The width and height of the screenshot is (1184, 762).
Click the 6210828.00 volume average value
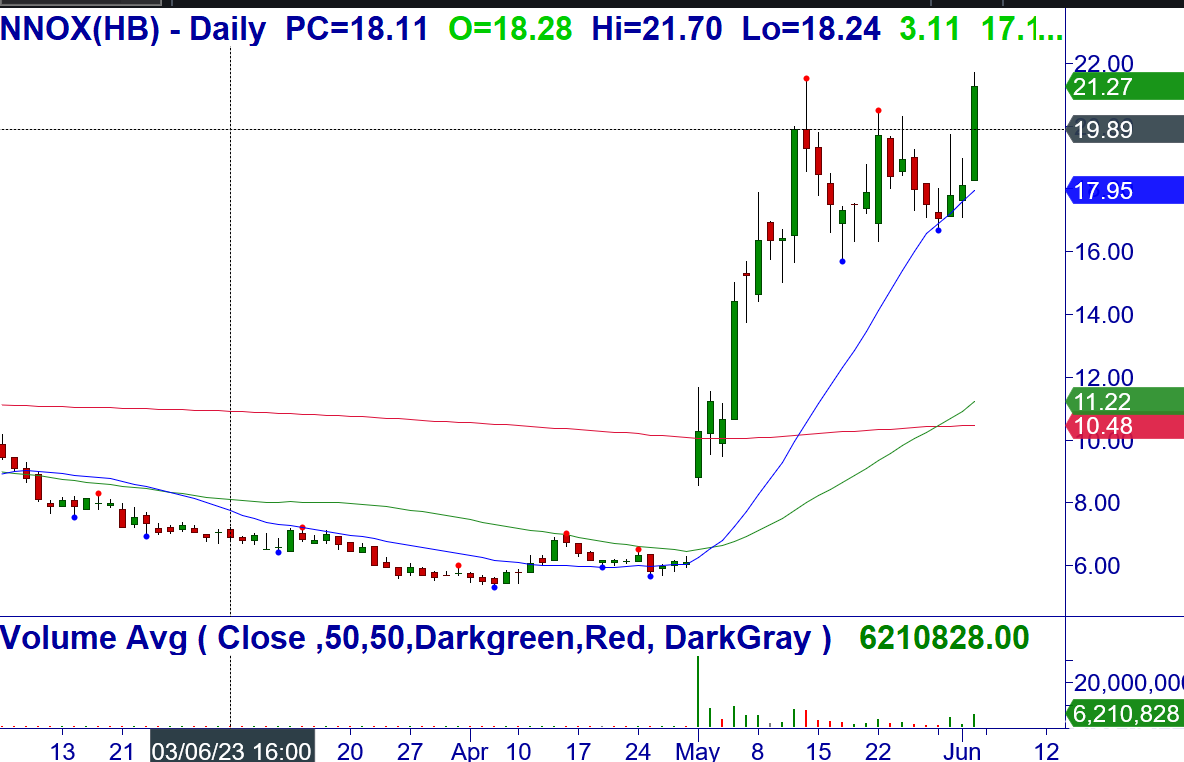click(944, 638)
